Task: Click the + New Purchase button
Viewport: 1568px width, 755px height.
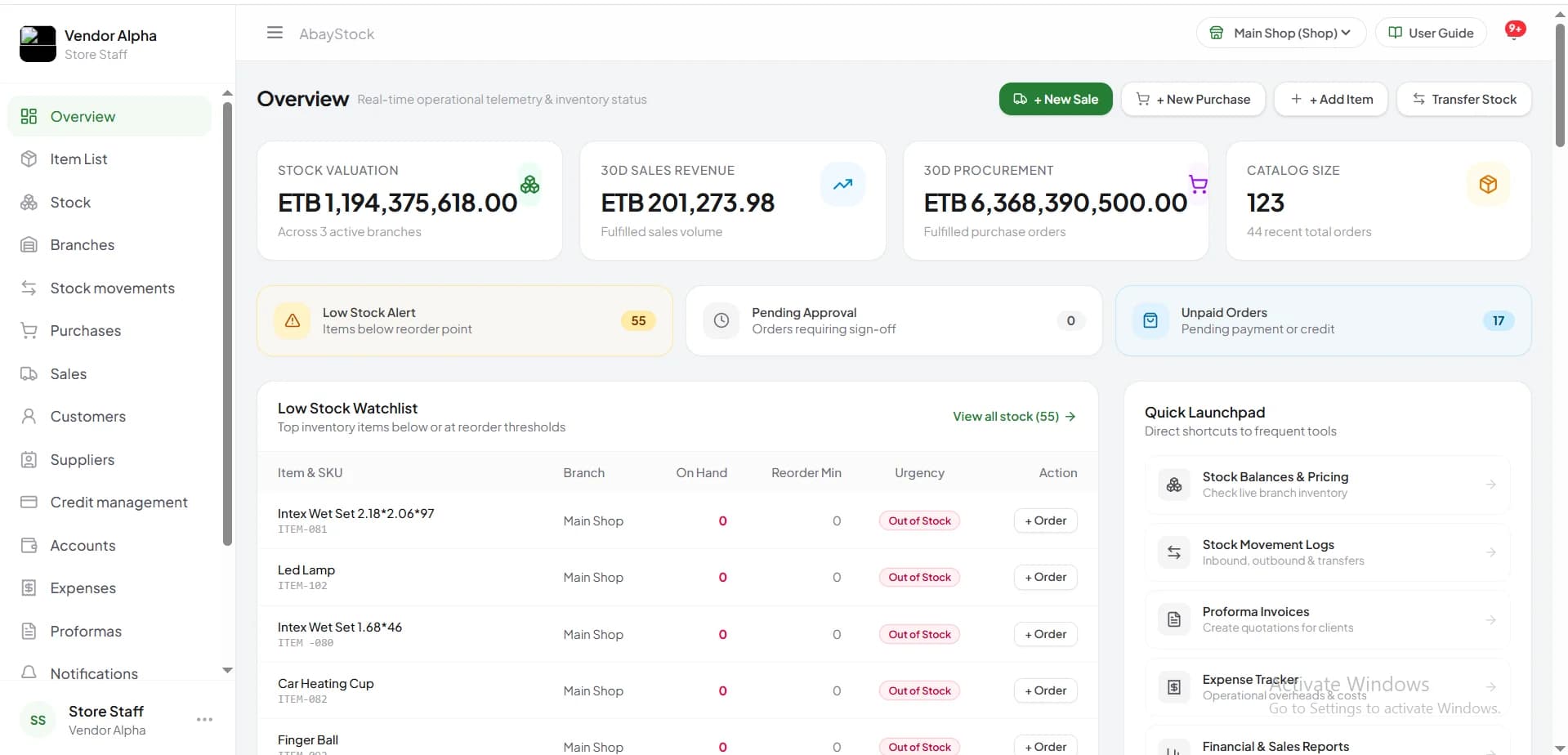Action: 1193,99
